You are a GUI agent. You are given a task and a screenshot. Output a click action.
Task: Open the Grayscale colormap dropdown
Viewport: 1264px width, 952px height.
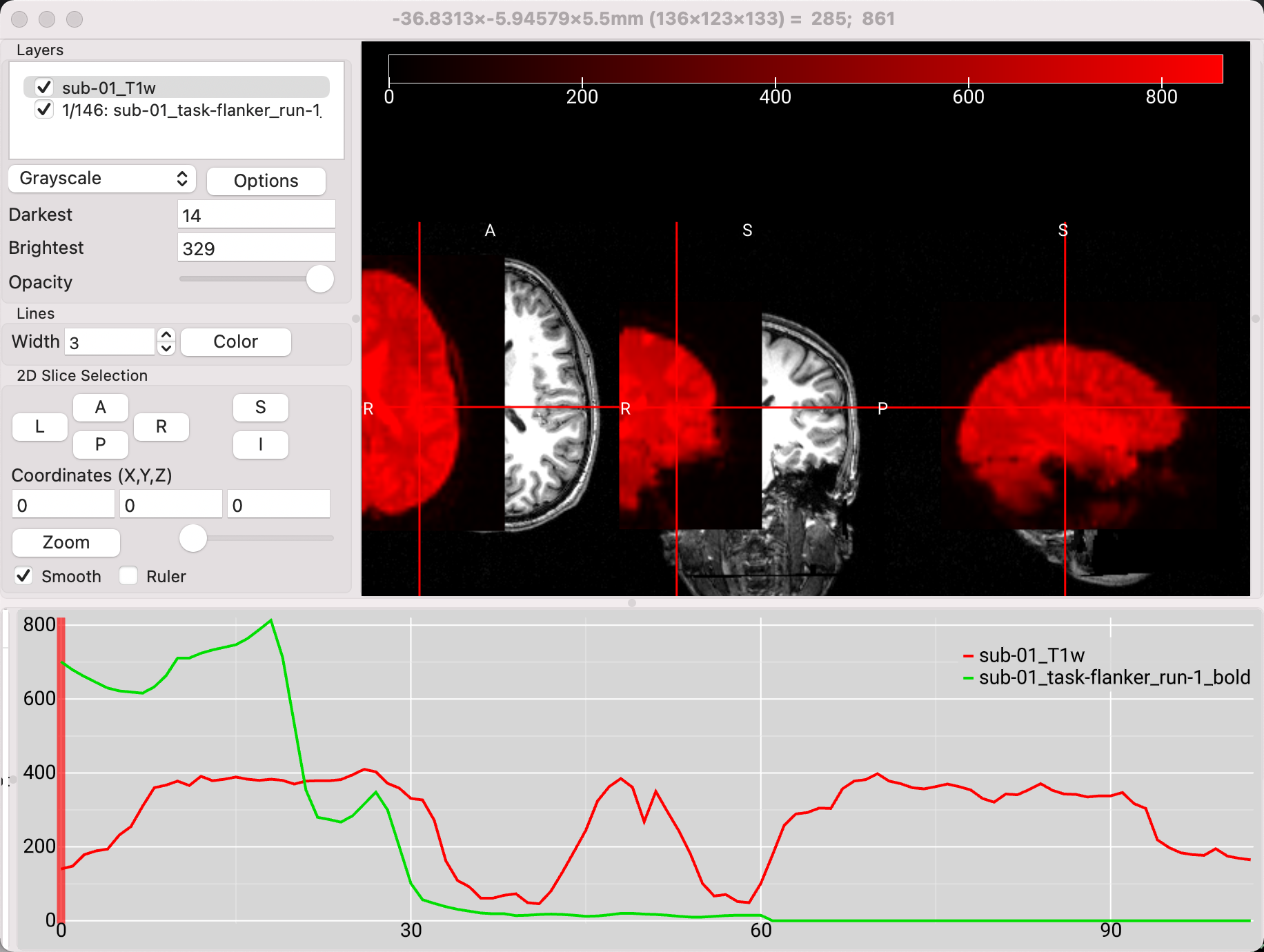point(102,179)
